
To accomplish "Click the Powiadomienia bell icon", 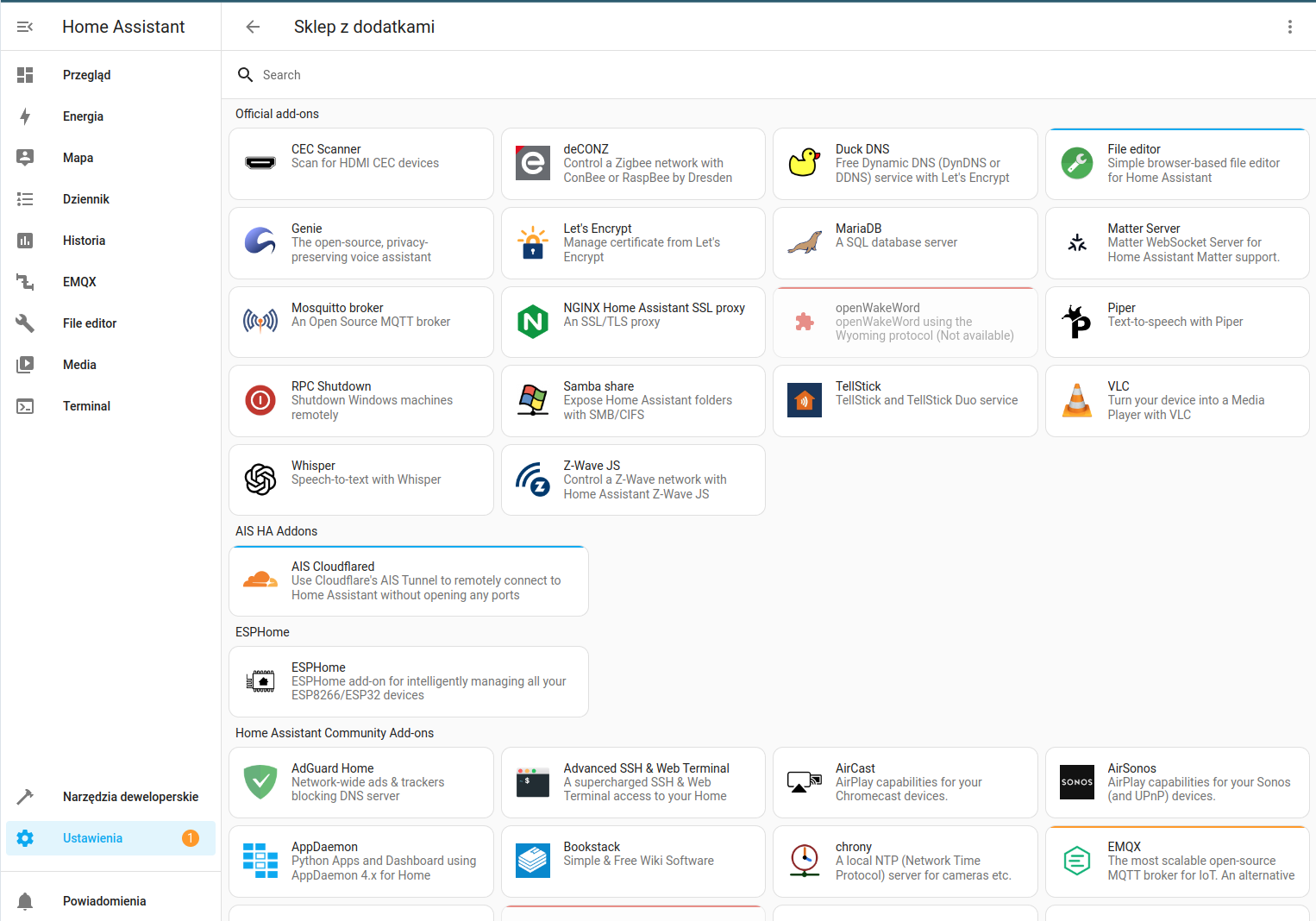I will click(x=25, y=901).
